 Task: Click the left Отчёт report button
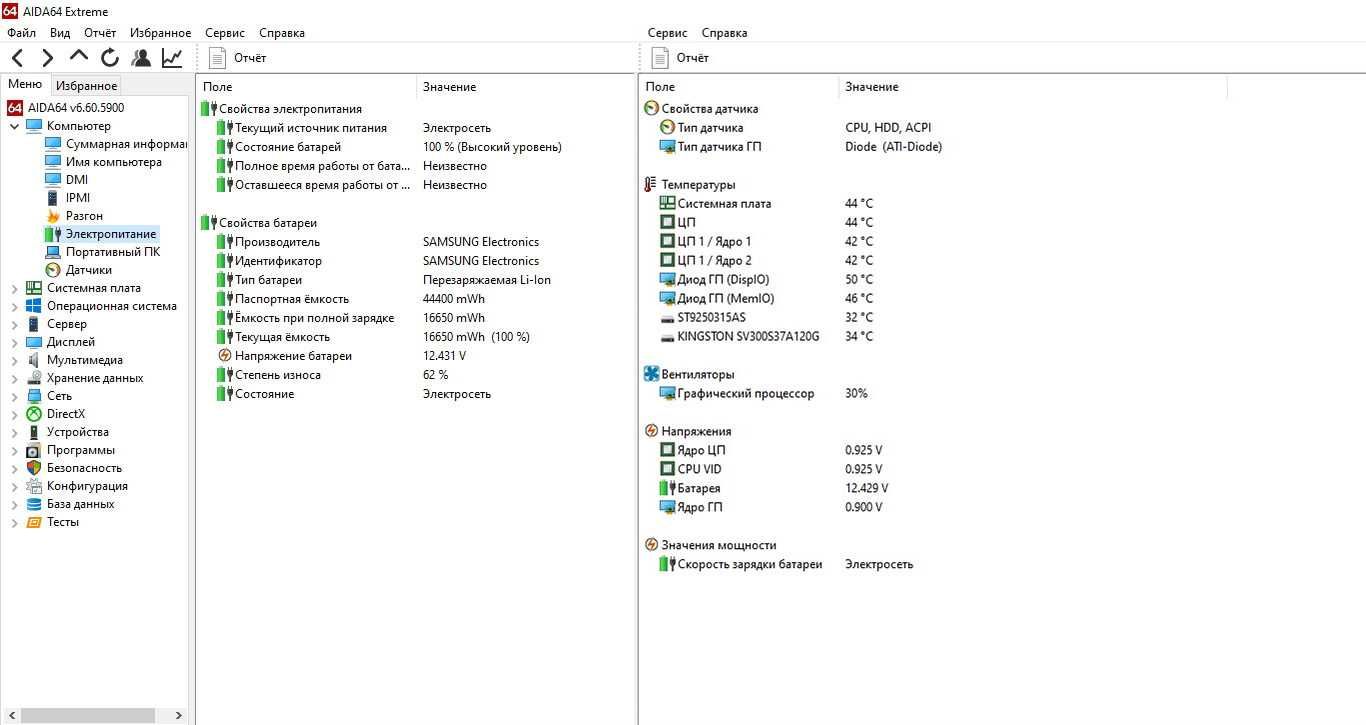[x=239, y=58]
